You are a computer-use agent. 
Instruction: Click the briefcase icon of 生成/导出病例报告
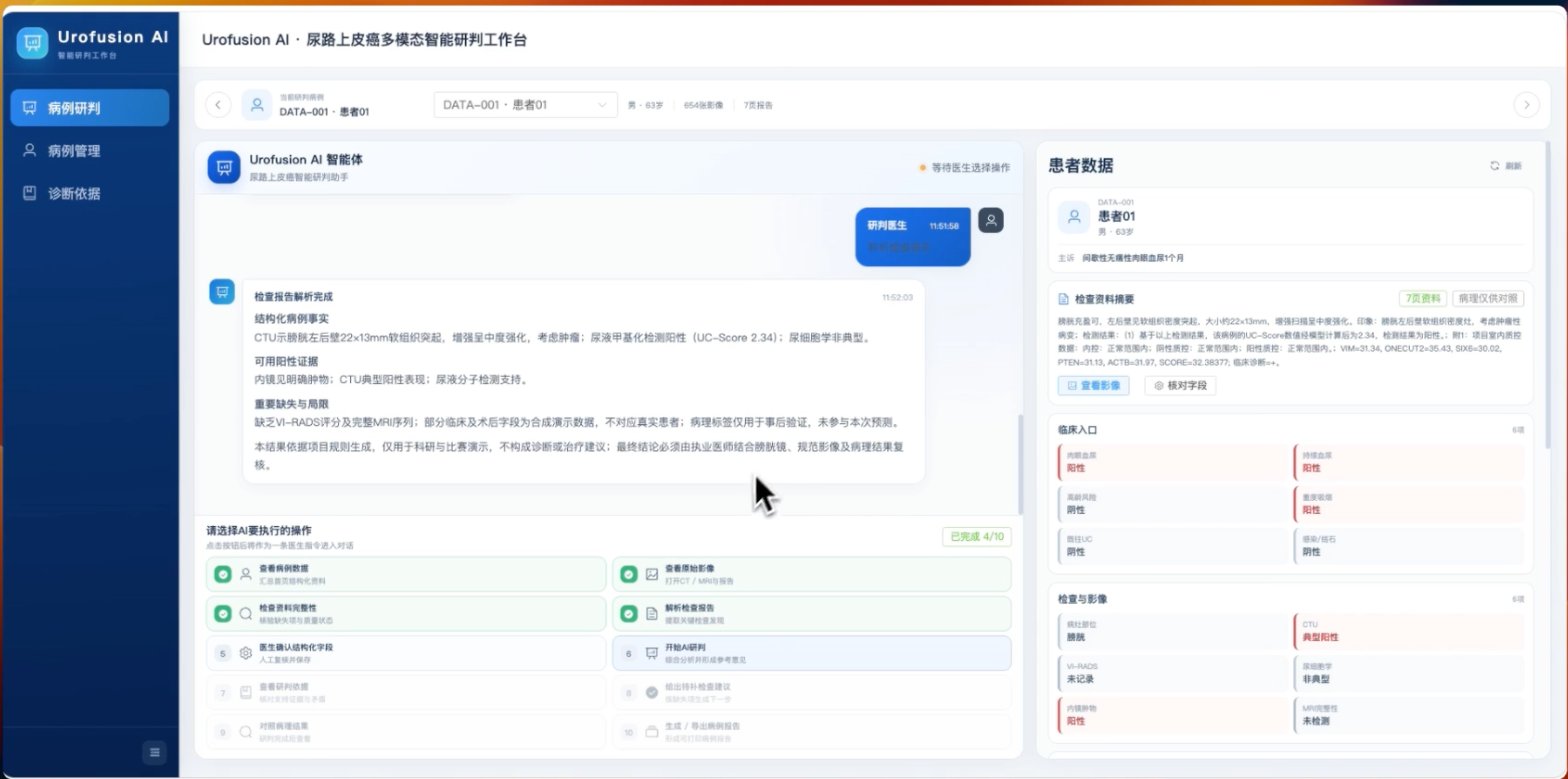click(x=652, y=732)
